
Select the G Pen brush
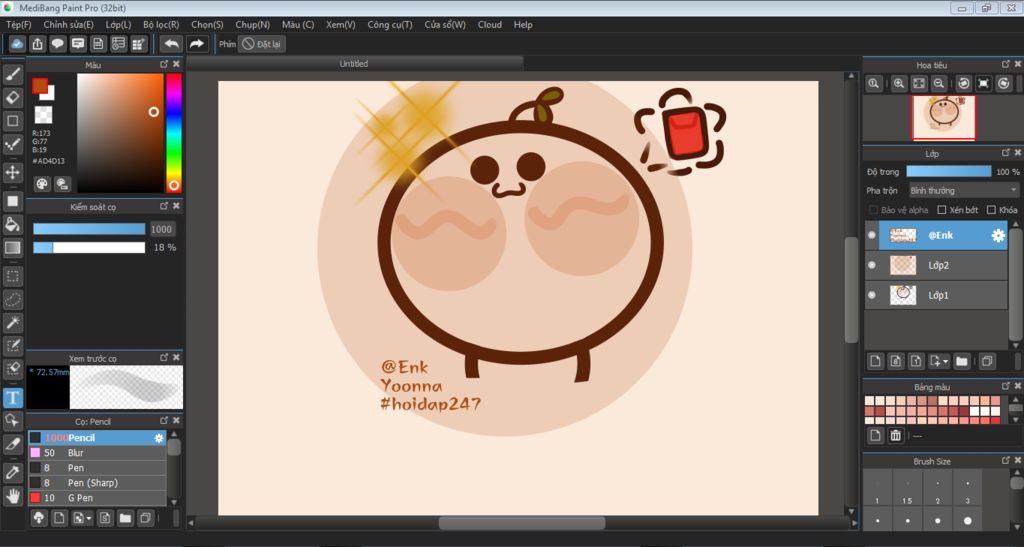[x=97, y=498]
